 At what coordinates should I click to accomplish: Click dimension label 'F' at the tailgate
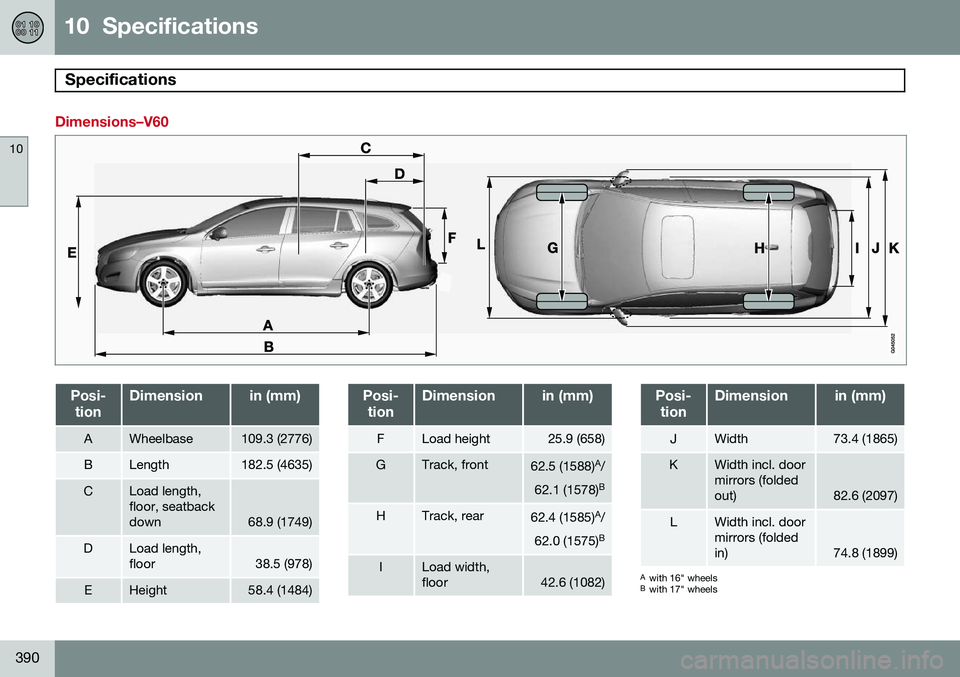click(452, 238)
